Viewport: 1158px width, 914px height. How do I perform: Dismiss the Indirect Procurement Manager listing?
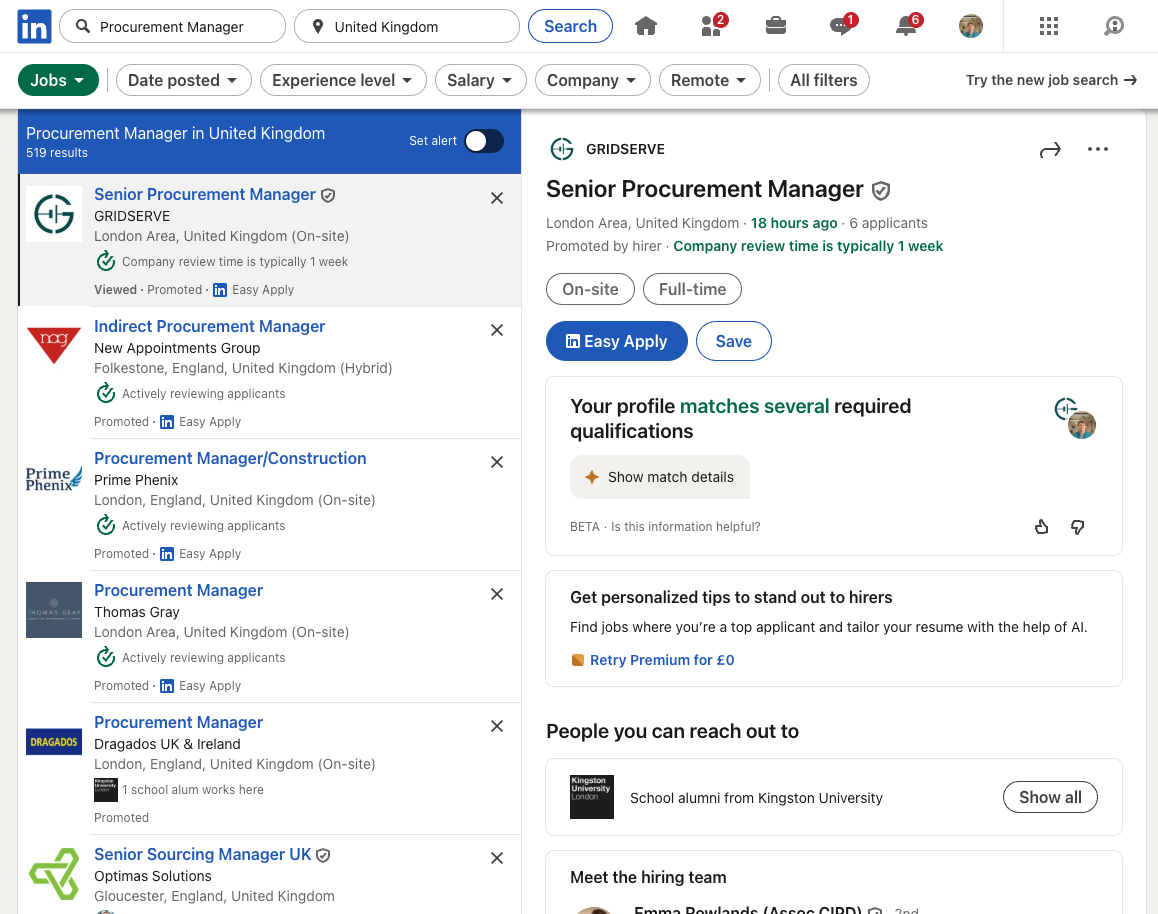[497, 330]
